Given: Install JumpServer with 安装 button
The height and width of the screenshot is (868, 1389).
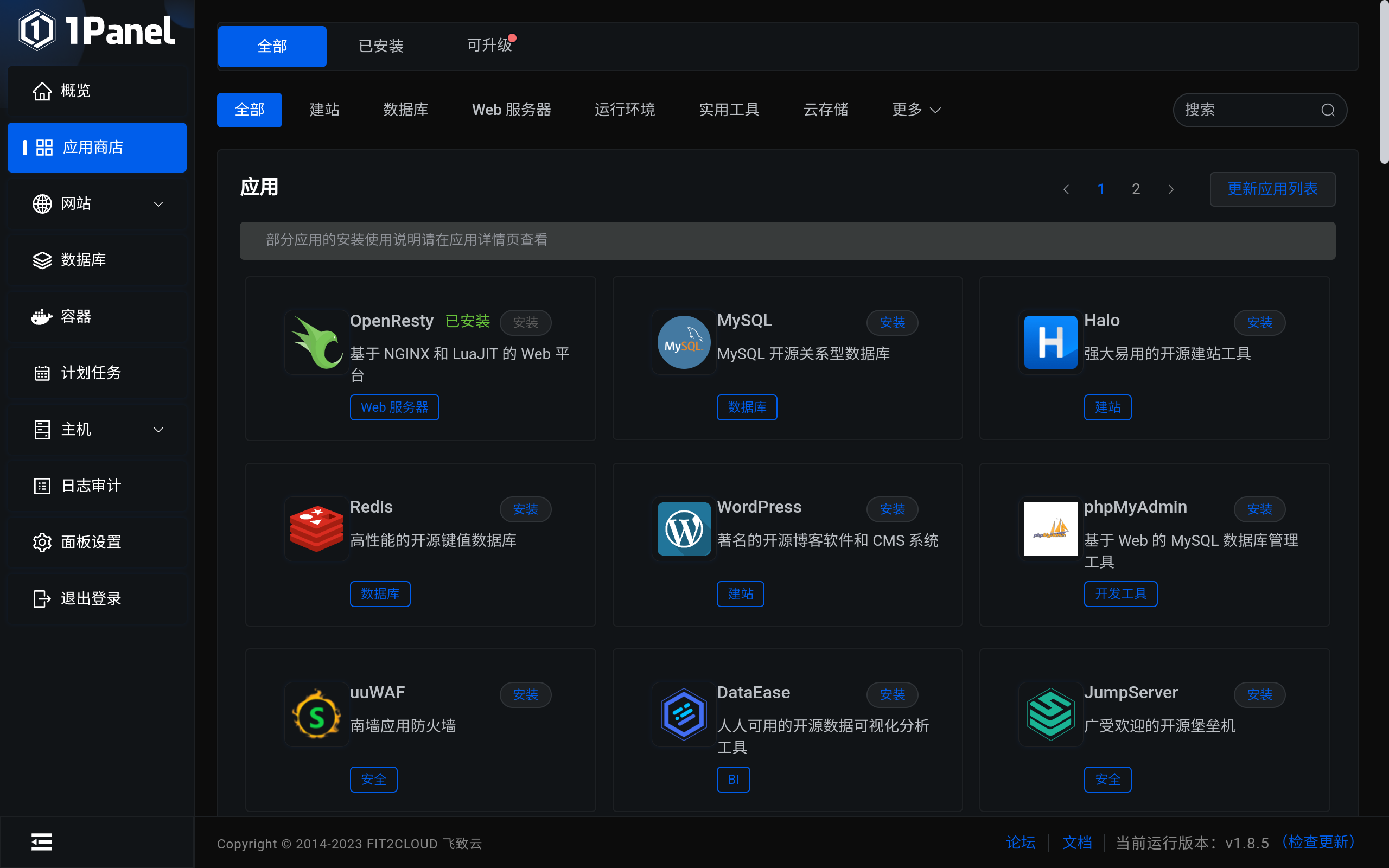Looking at the screenshot, I should [1259, 694].
